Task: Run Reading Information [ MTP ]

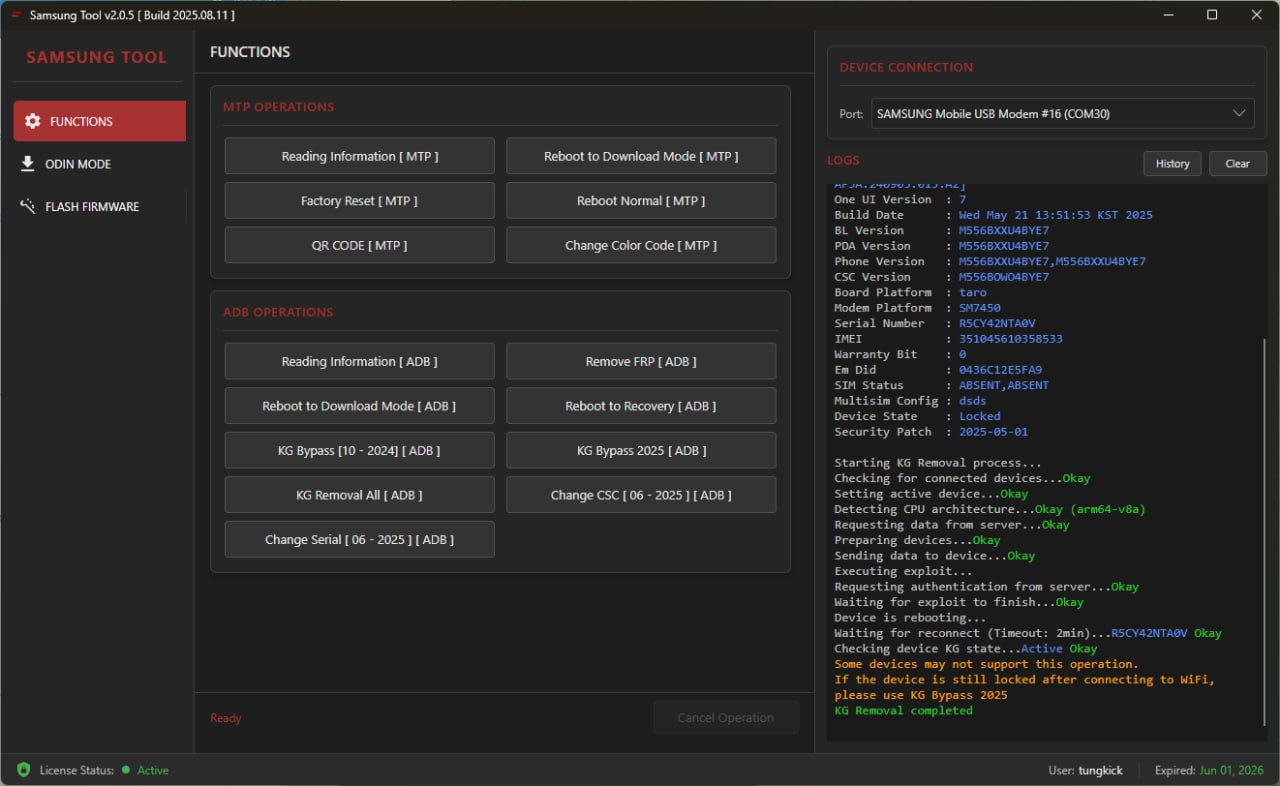Action: [359, 156]
